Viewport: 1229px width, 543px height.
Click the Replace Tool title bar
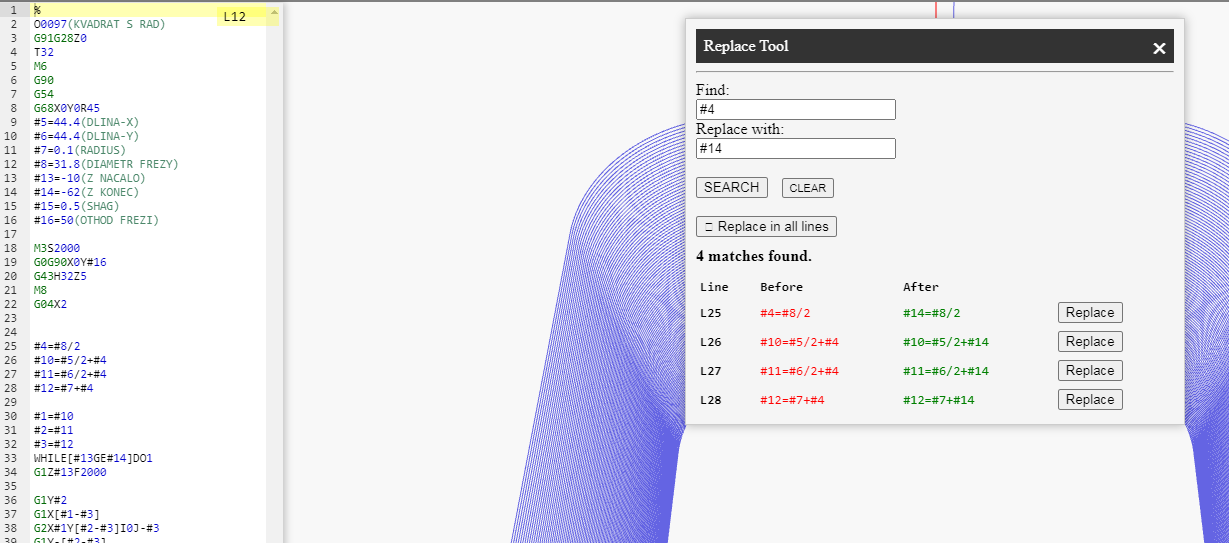[x=935, y=46]
